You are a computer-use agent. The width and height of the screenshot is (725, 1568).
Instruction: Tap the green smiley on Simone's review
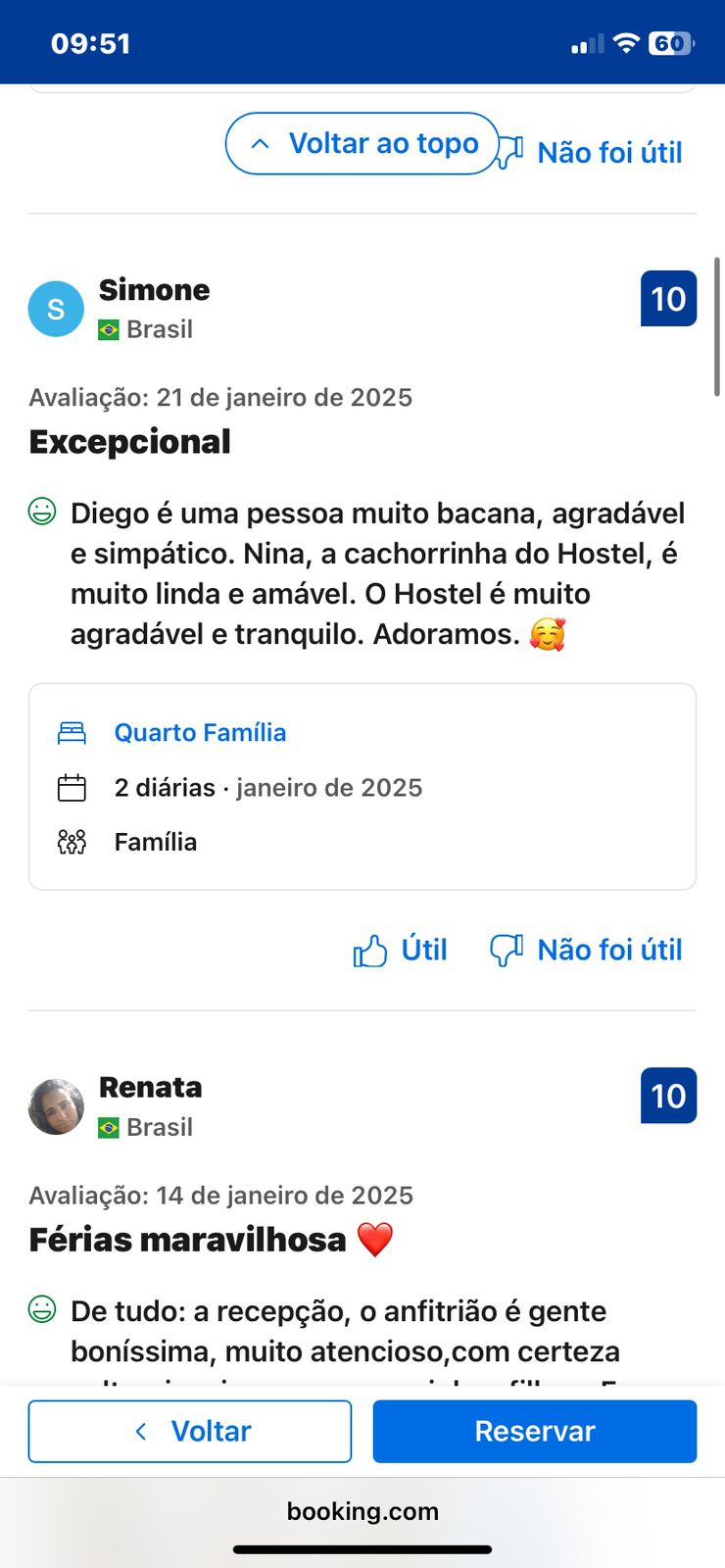coord(42,512)
